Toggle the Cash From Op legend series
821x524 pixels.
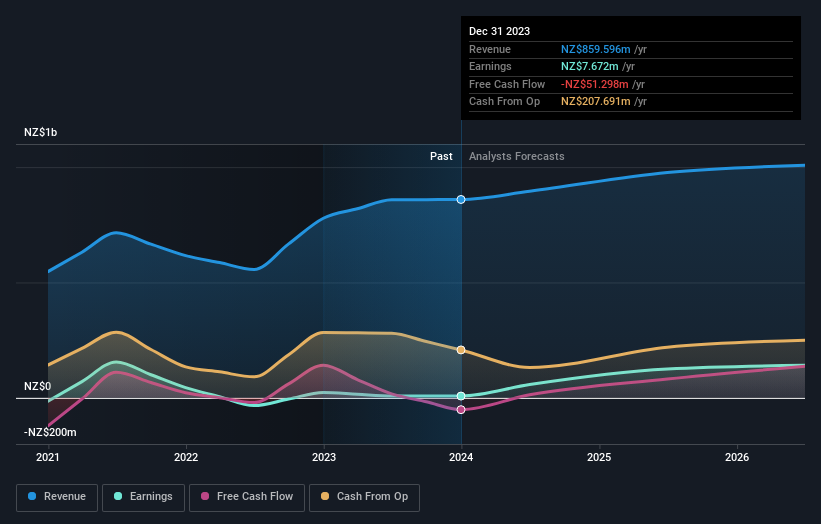tap(364, 497)
